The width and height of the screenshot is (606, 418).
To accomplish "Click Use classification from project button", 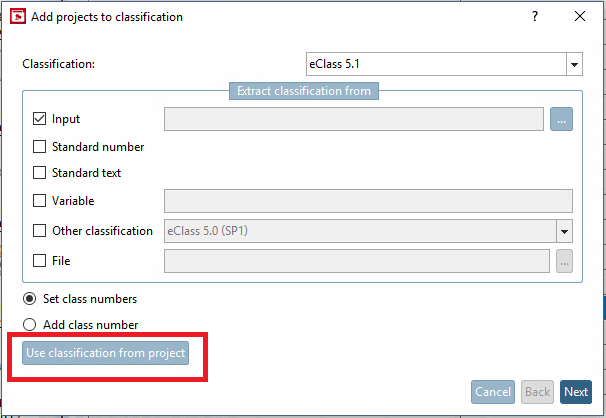I will (106, 353).
